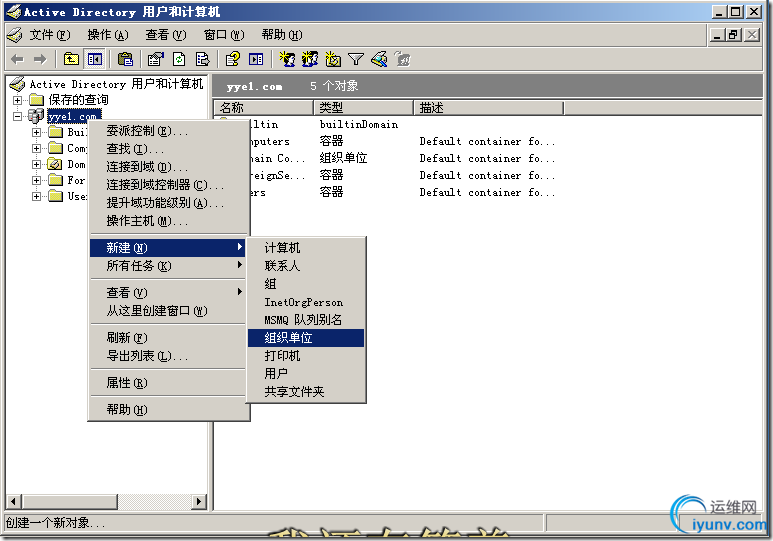The image size is (773, 541).
Task: Choose 委派控制(E)... from context menu
Action: point(168,131)
